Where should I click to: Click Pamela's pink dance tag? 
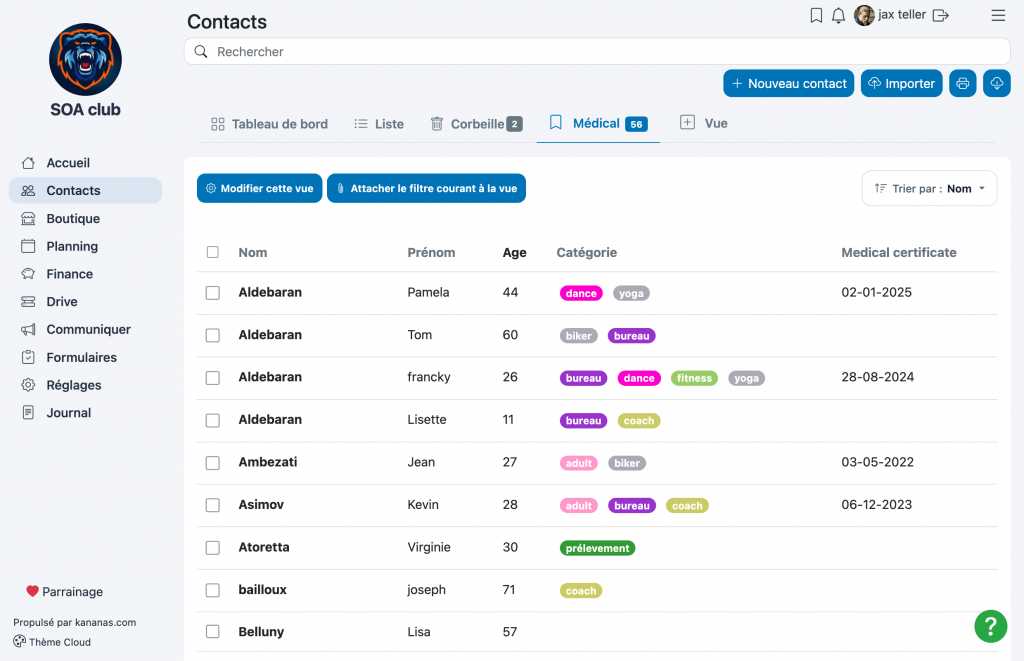tap(581, 293)
